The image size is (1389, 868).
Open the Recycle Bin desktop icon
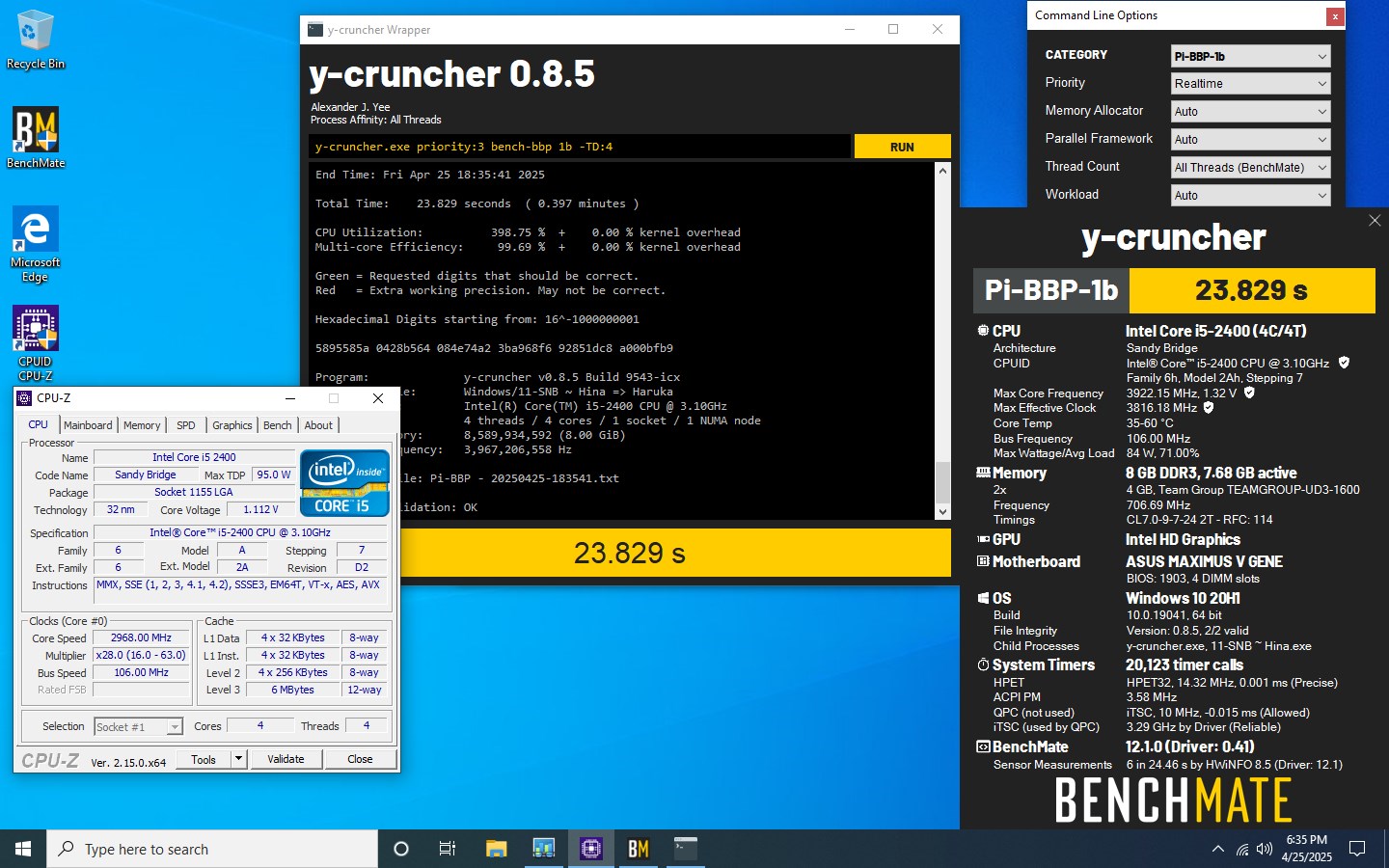[36, 40]
